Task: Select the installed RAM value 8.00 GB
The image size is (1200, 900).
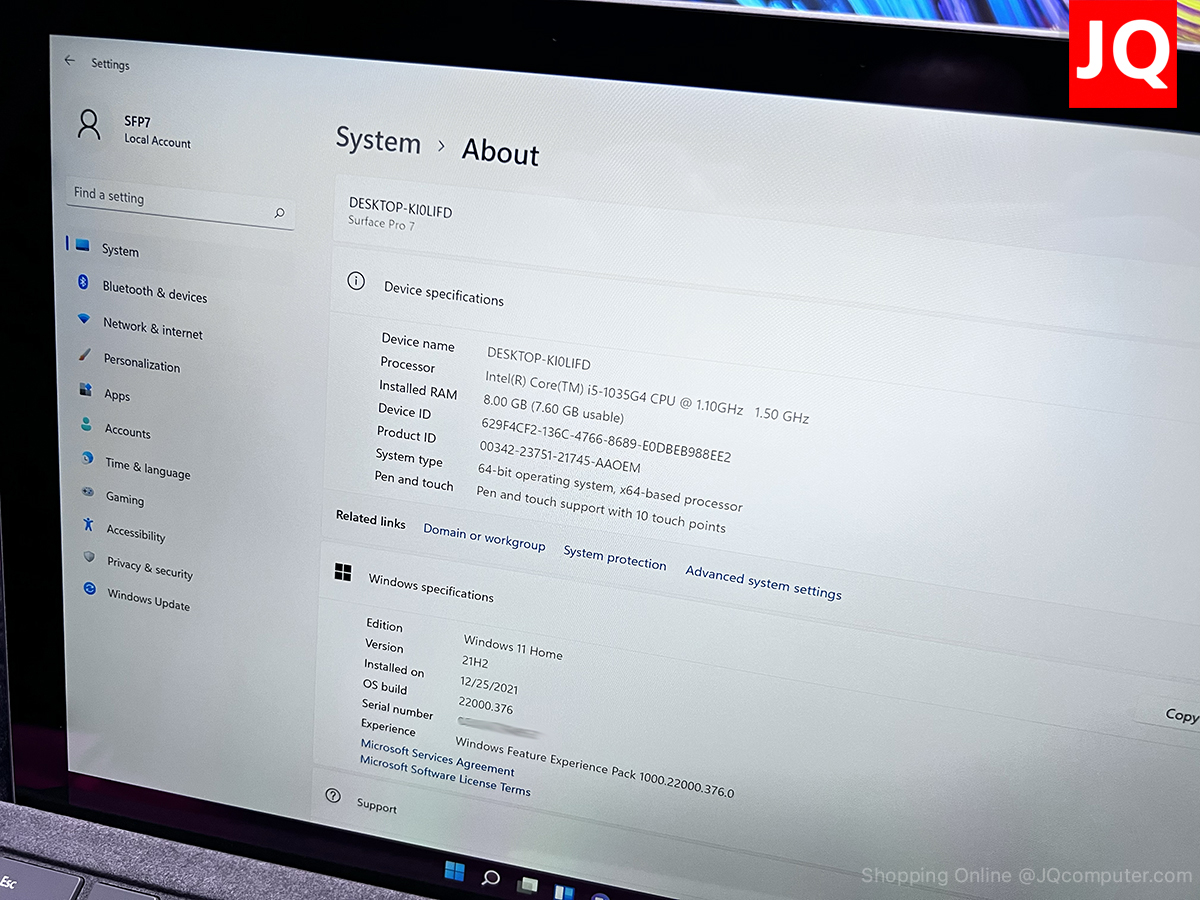Action: pos(553,409)
